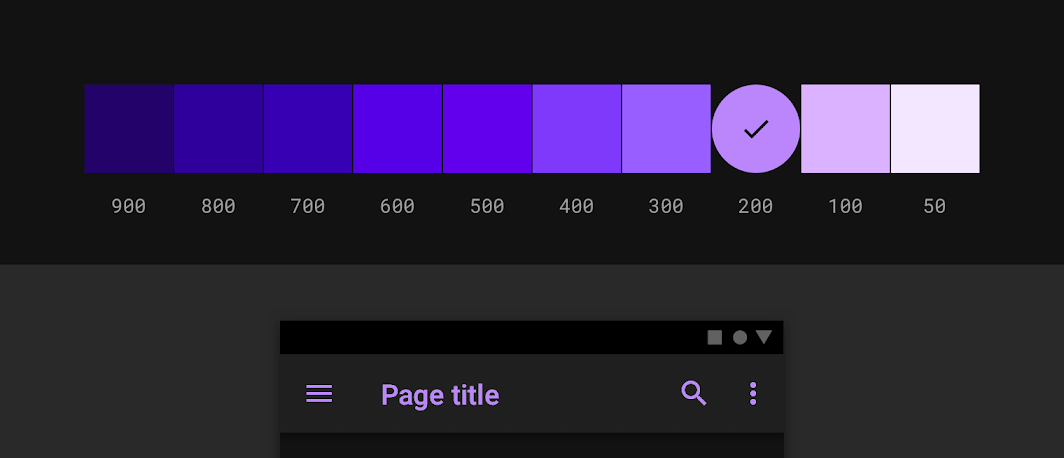This screenshot has width=1064, height=458.
Task: Open the three-dot overflow menu
Action: pyautogui.click(x=753, y=394)
